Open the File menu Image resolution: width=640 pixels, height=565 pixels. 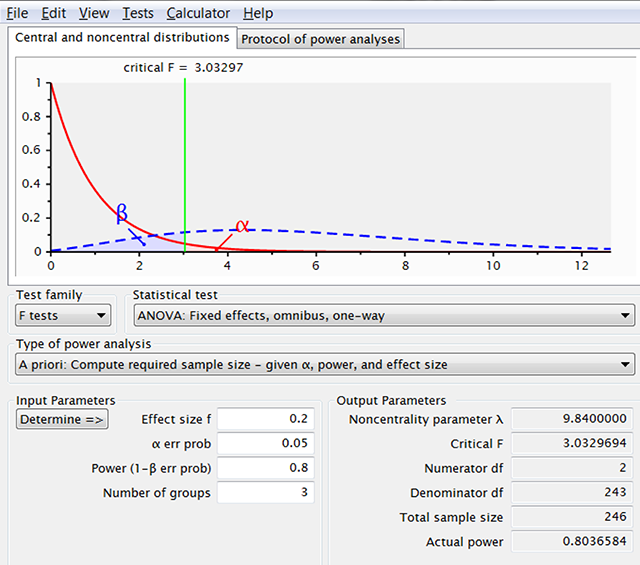click(18, 13)
